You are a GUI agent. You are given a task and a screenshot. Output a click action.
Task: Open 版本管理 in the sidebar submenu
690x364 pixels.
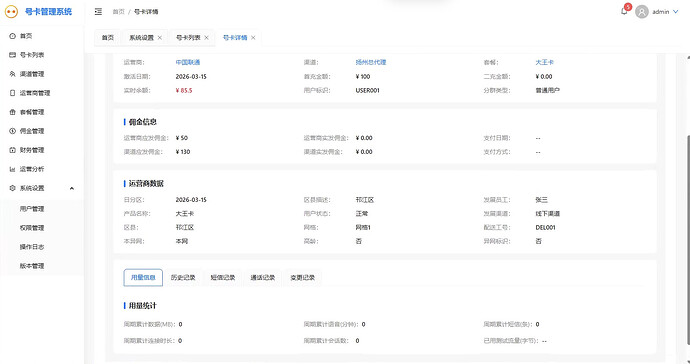(x=32, y=266)
